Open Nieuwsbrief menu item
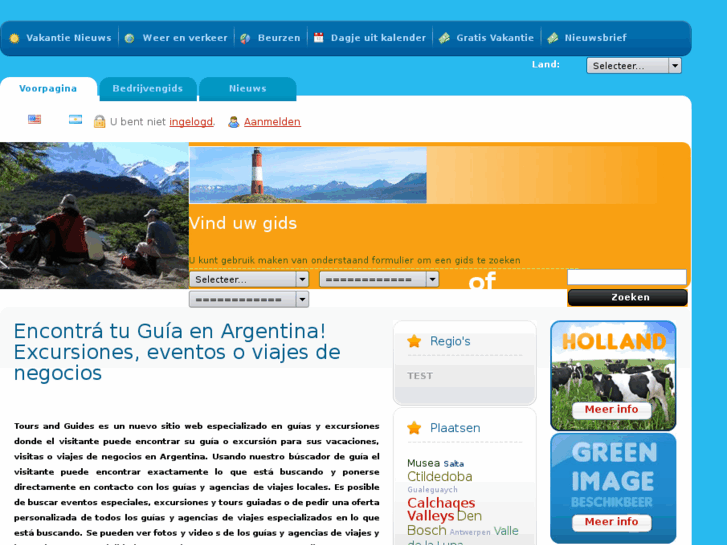Screen dimensions: 727x545 (x=596, y=38)
